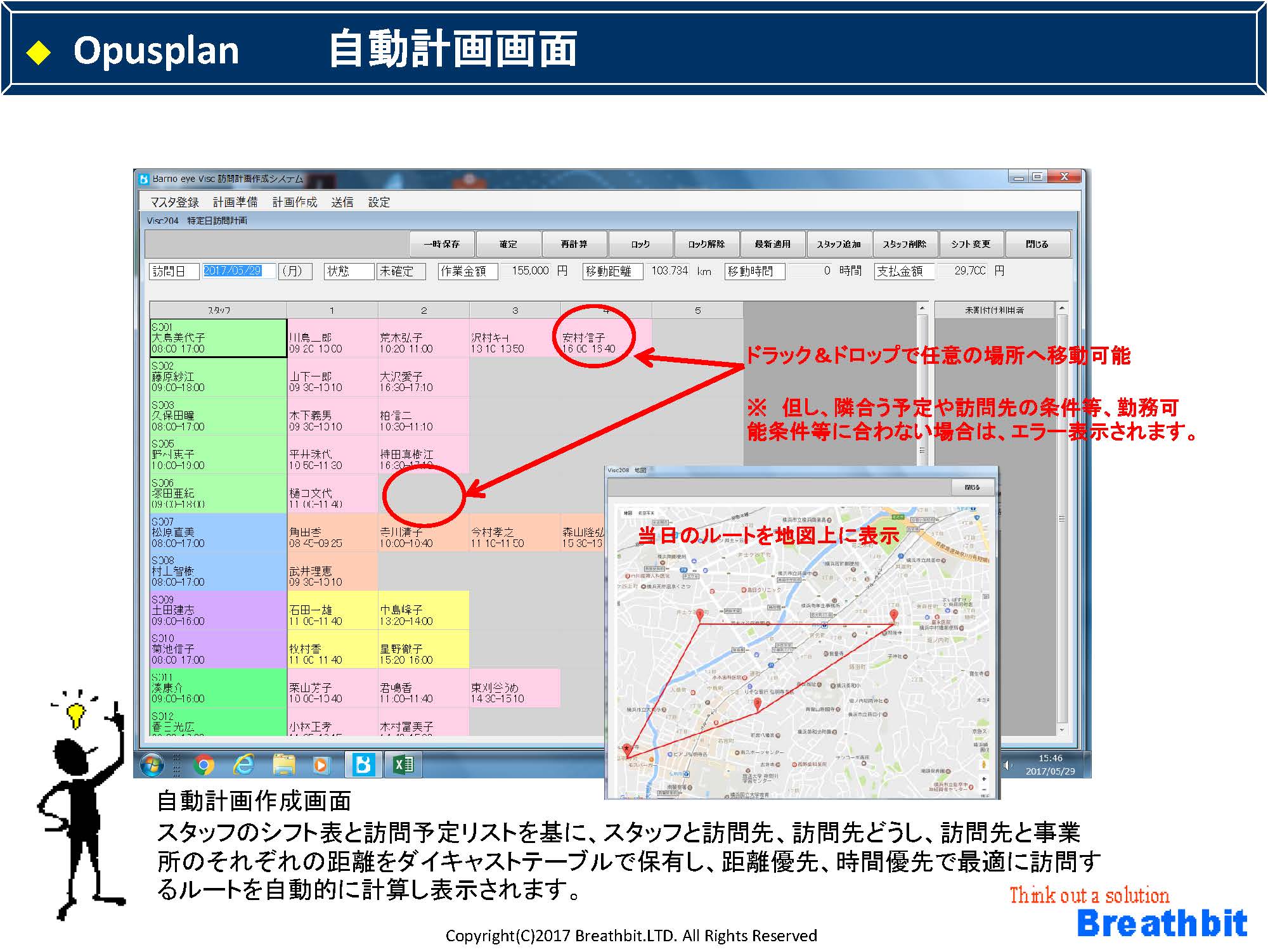1268x952 pixels.
Task: Open the Excel taskbar icon
Action: pos(403,765)
